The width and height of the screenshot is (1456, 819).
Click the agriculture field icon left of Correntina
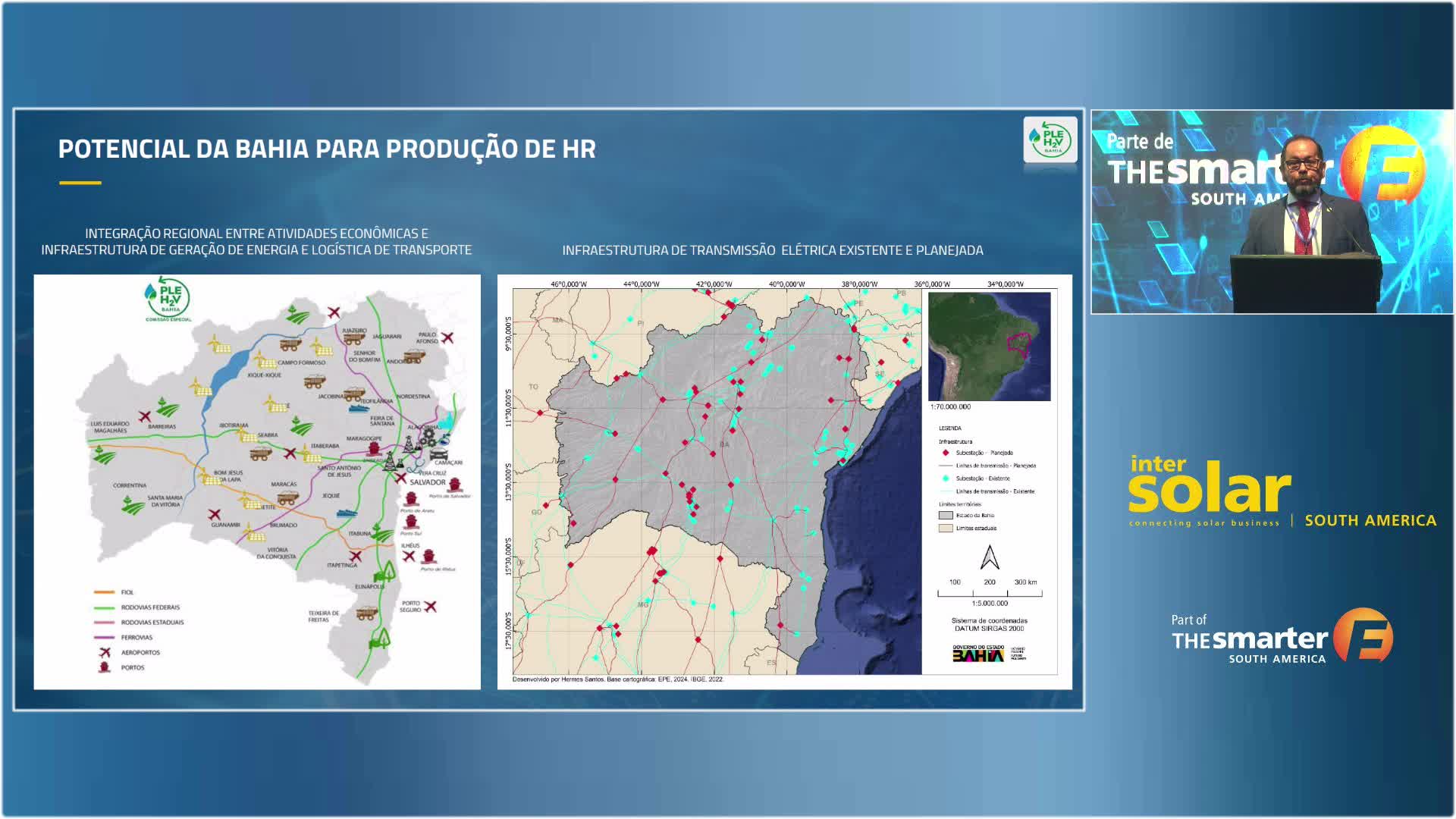click(x=105, y=455)
